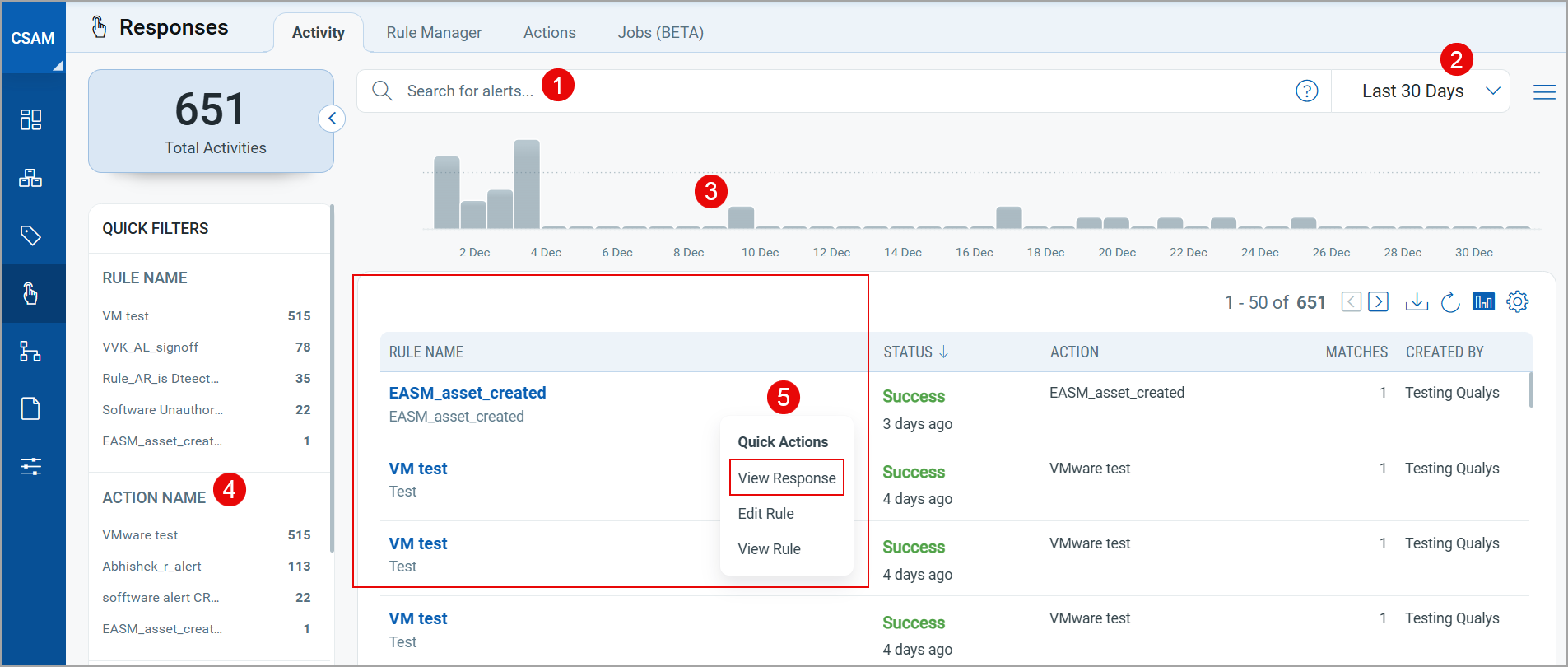The height and width of the screenshot is (667, 1568).
Task: Open table settings gear icon
Action: coord(1517,302)
